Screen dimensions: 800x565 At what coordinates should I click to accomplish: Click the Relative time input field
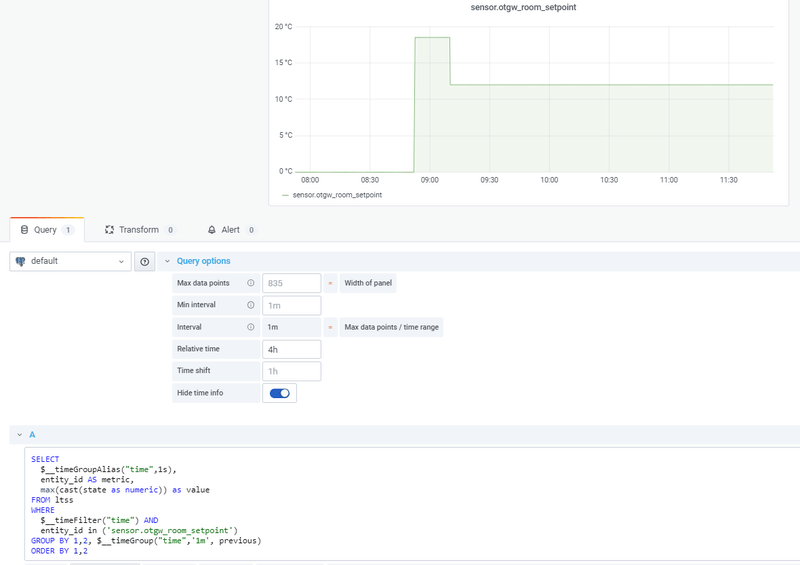pyautogui.click(x=291, y=349)
